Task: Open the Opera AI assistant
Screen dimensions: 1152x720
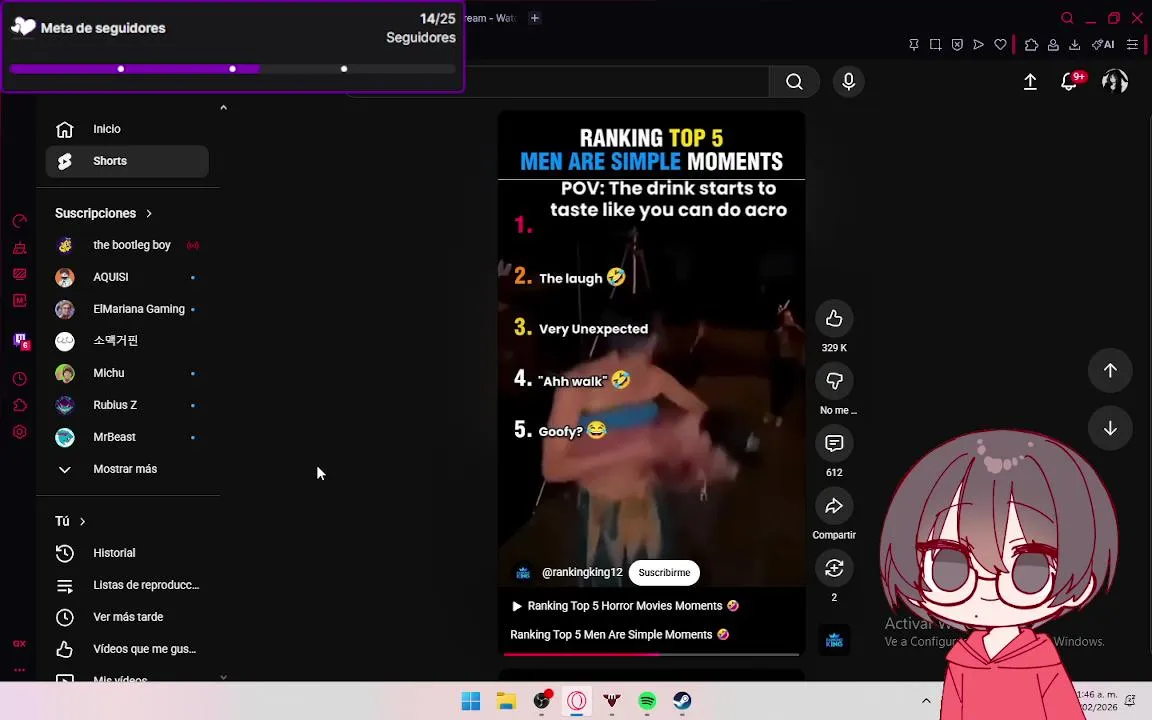Action: click(1103, 45)
